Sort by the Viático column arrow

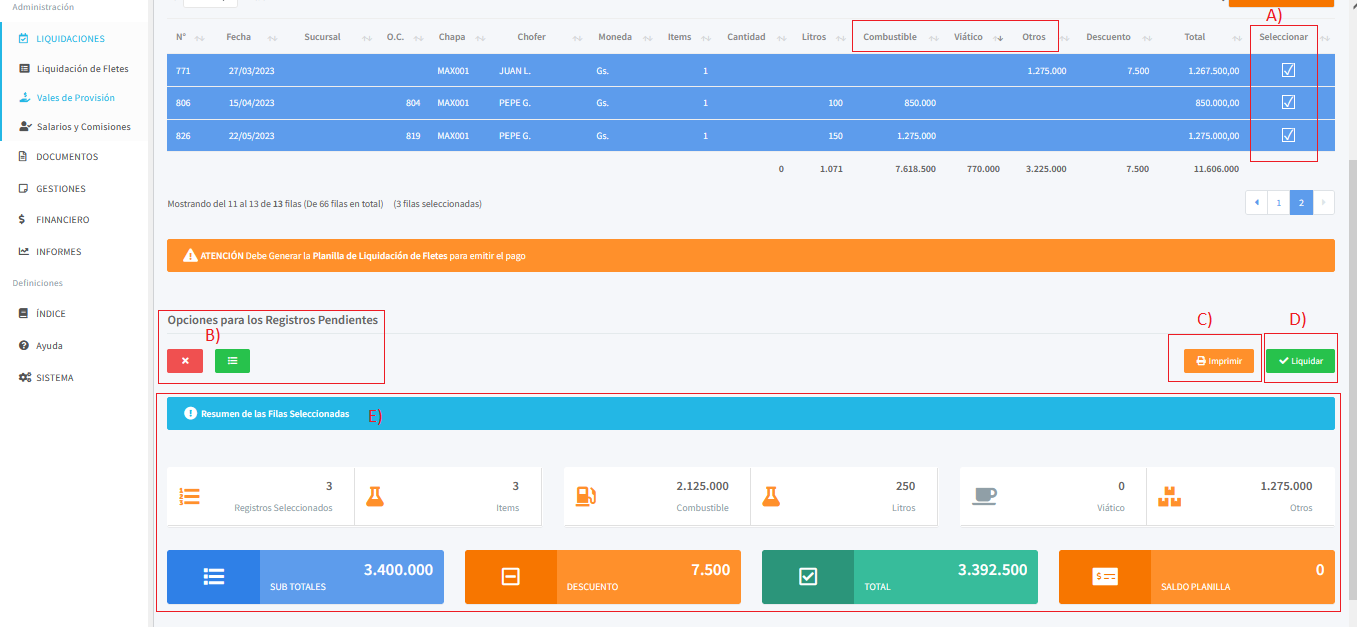click(x=998, y=38)
